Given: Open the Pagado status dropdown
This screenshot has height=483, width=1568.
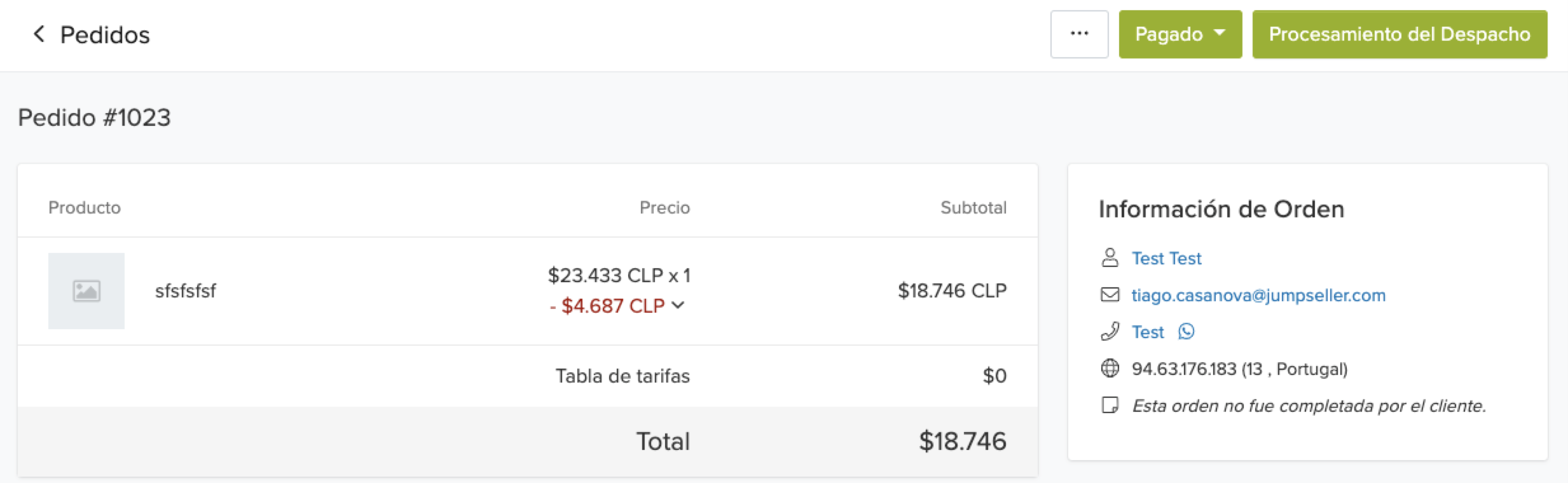Looking at the screenshot, I should tap(1179, 34).
